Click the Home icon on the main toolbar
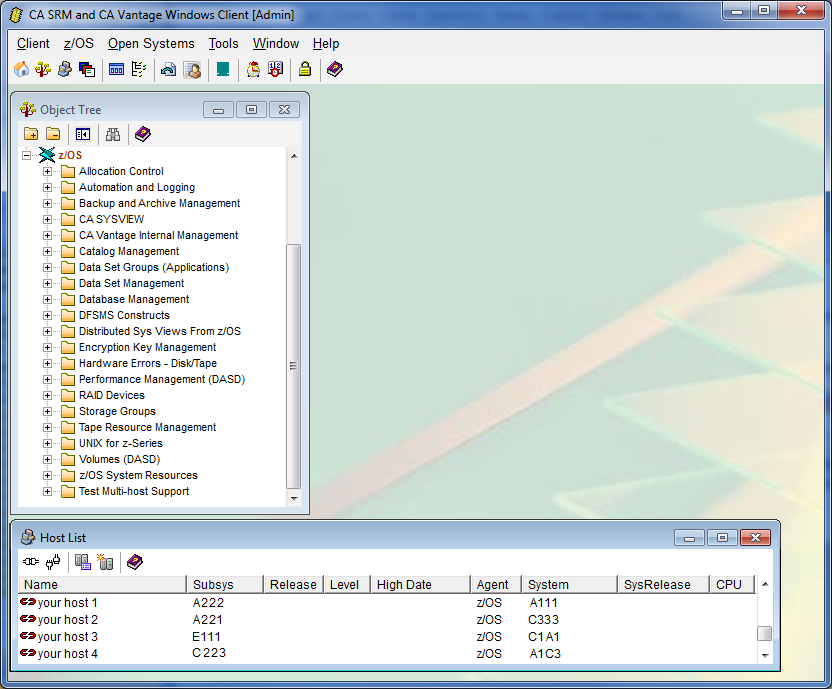 pos(21,69)
